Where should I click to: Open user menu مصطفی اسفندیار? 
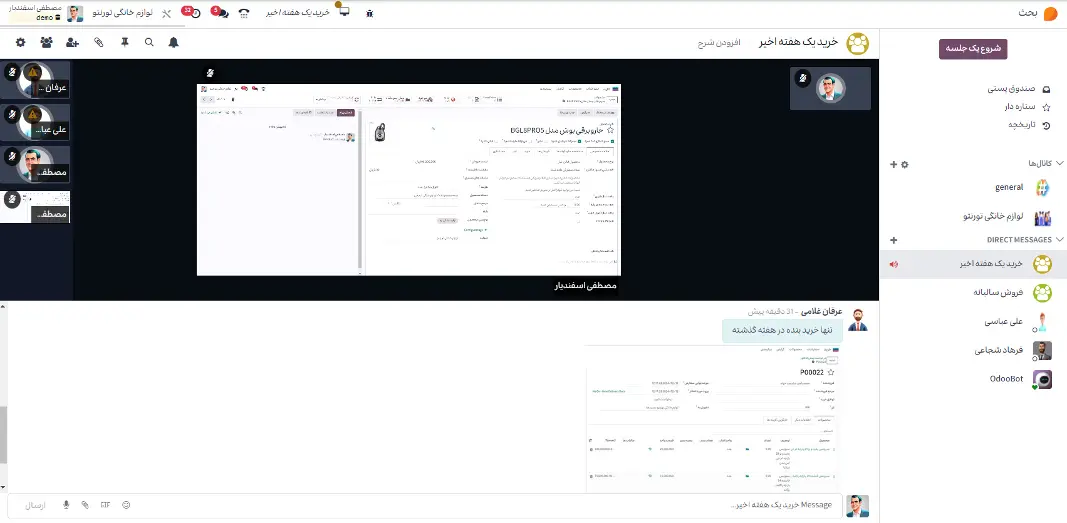34,13
